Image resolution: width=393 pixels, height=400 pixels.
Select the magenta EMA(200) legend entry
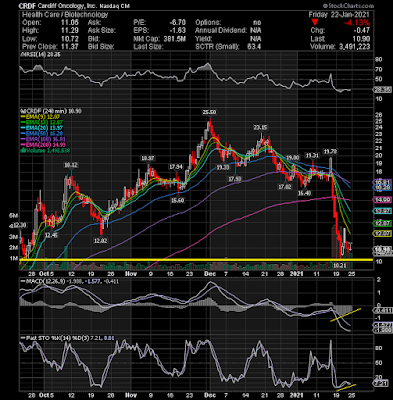click(x=43, y=145)
